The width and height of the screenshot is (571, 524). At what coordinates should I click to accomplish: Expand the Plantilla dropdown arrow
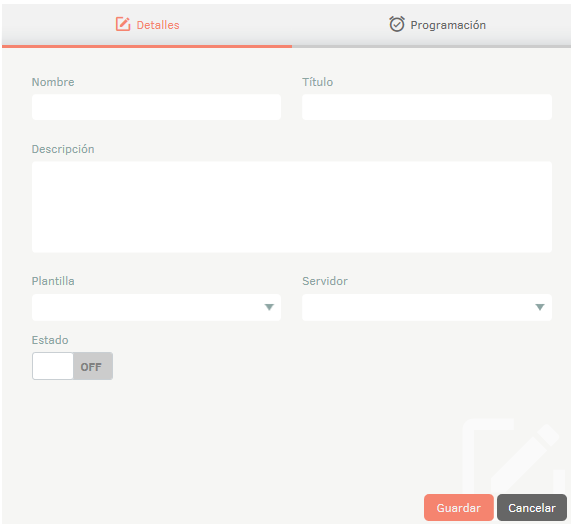[x=269, y=307]
